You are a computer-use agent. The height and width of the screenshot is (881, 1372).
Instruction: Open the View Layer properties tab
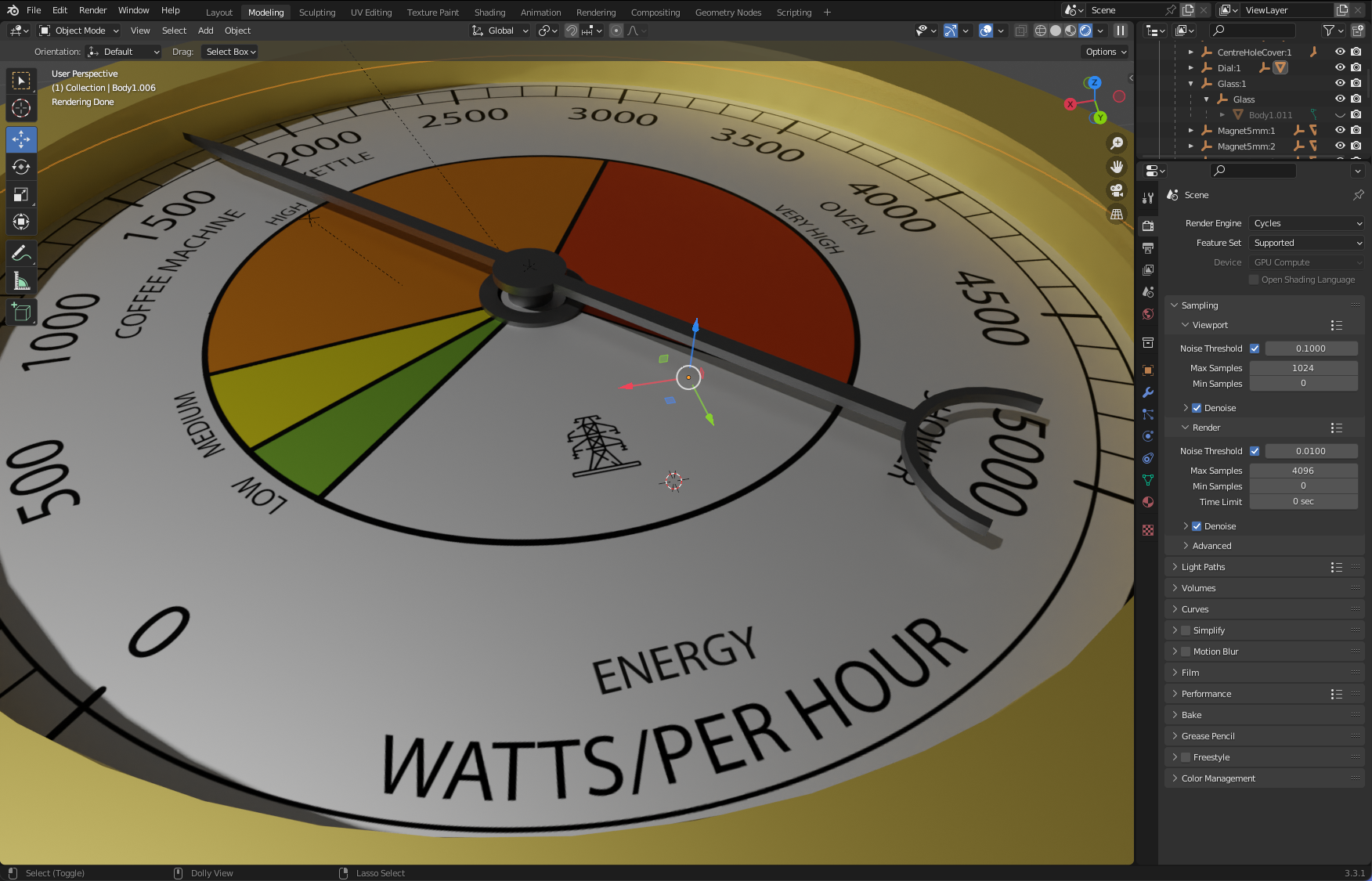click(x=1148, y=269)
